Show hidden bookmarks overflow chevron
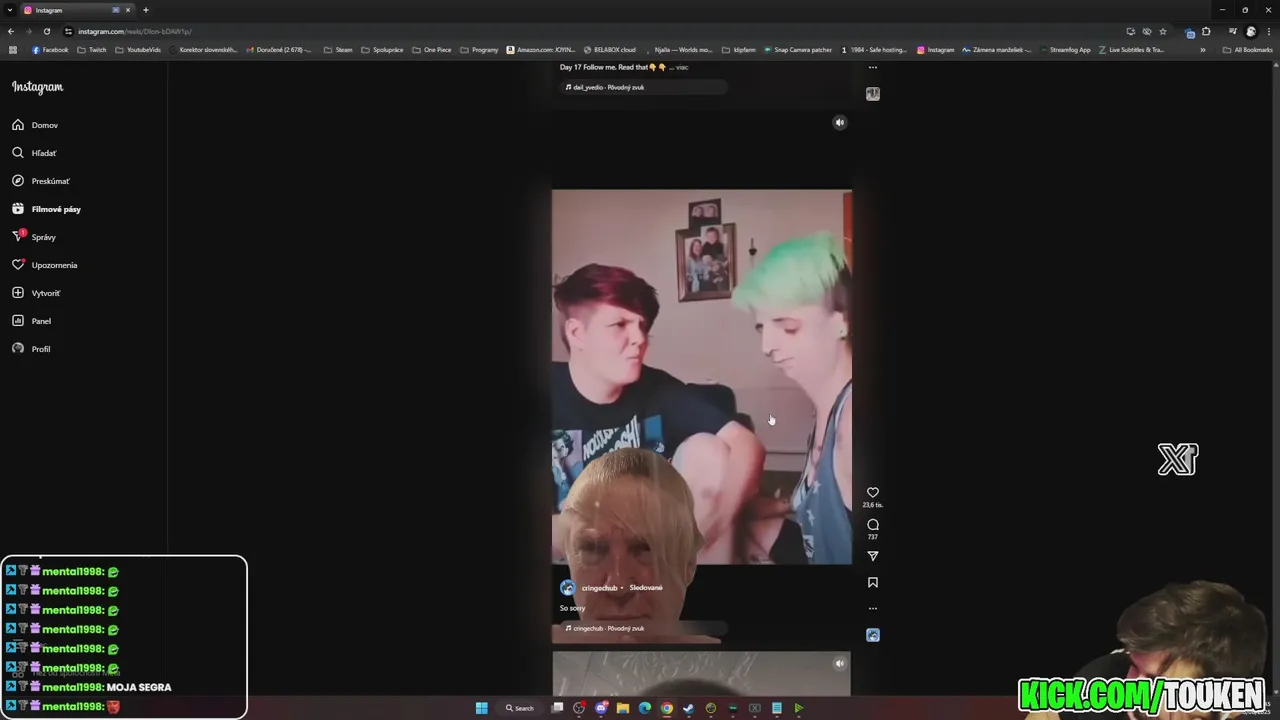This screenshot has height=720, width=1280. [x=1203, y=50]
